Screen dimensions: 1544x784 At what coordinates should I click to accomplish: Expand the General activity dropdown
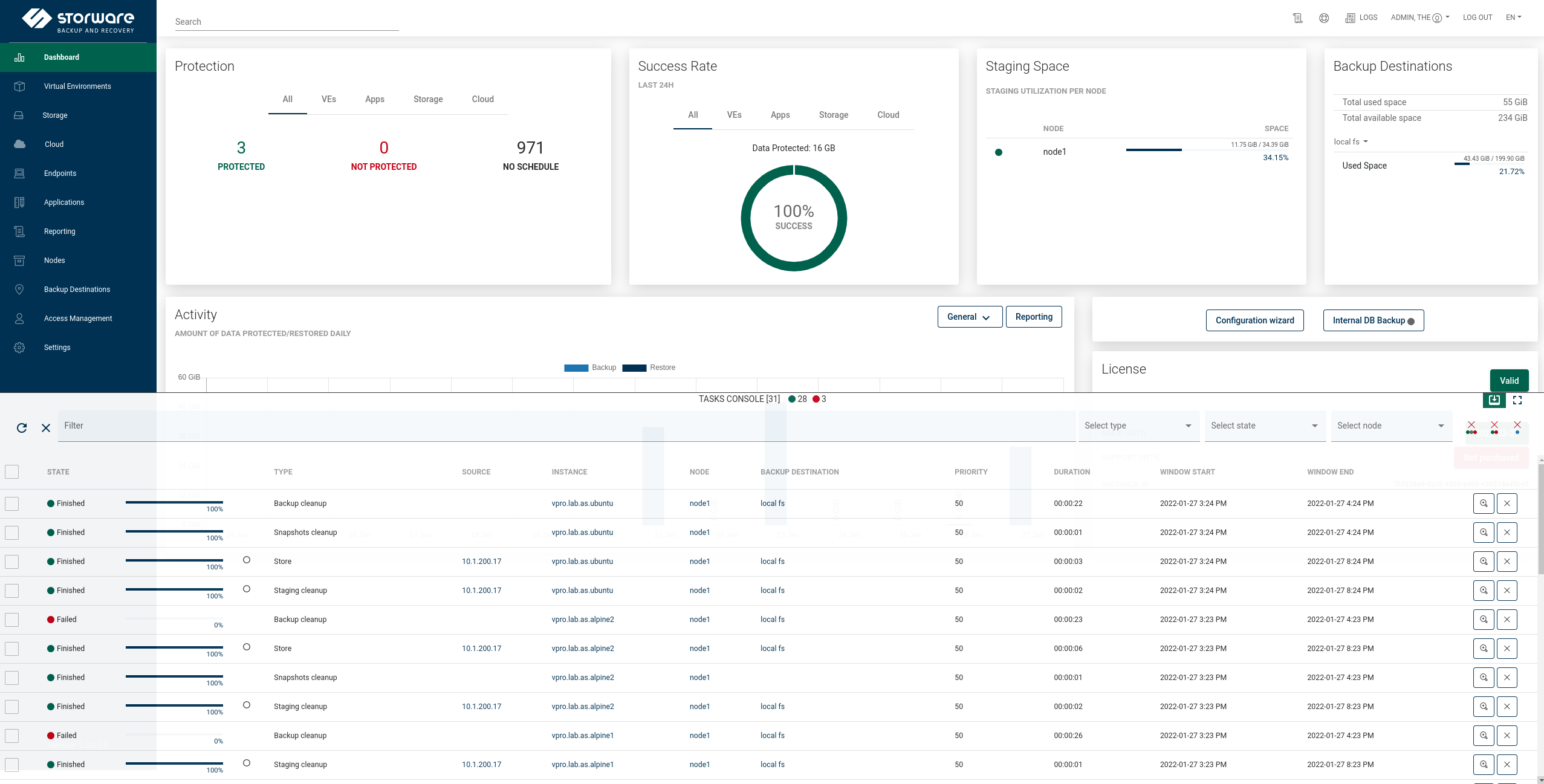click(x=969, y=317)
